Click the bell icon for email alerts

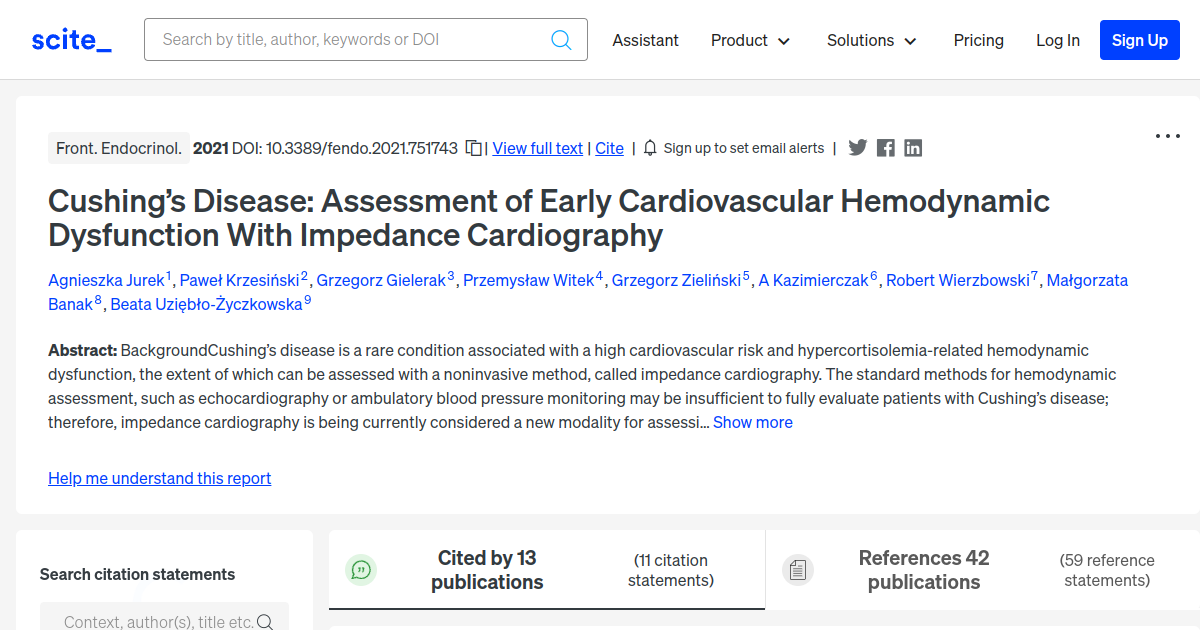tap(650, 148)
